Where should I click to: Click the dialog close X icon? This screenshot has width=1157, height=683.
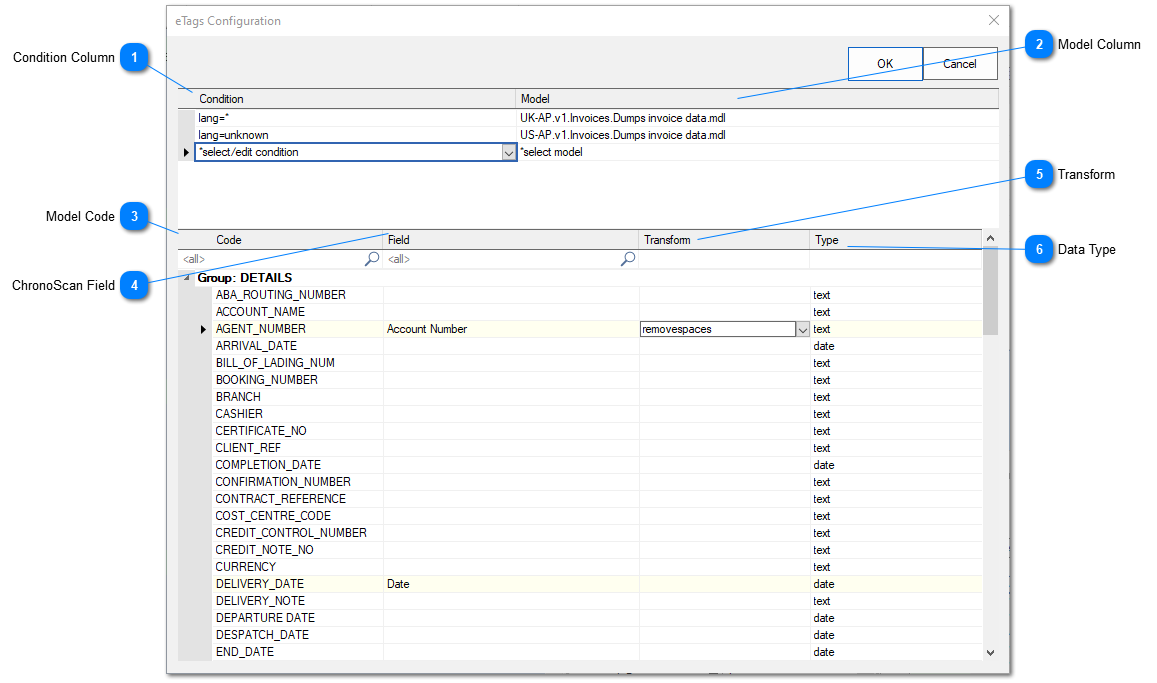(993, 20)
